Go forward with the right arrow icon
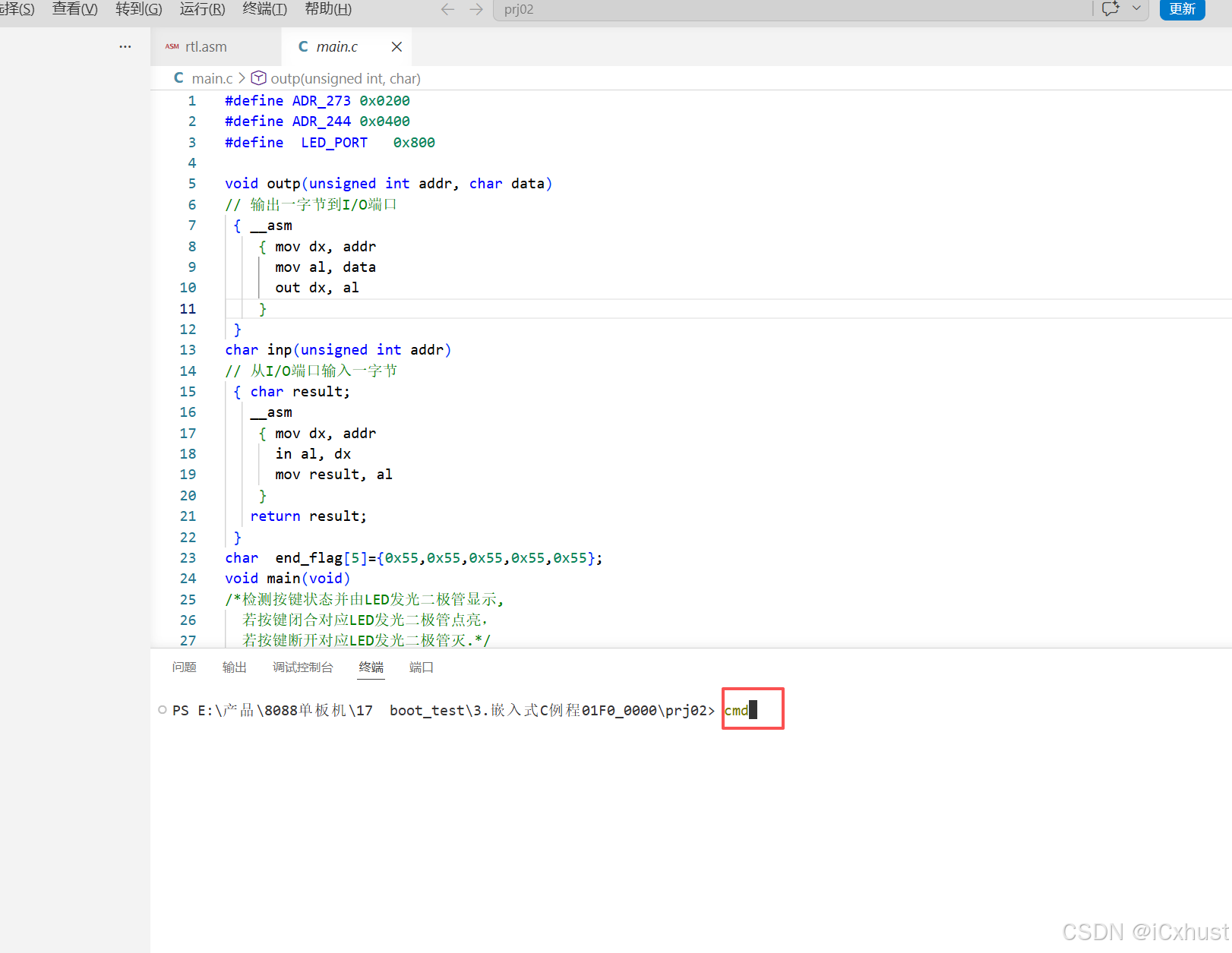Screen dimensions: 1232x953 point(476,9)
